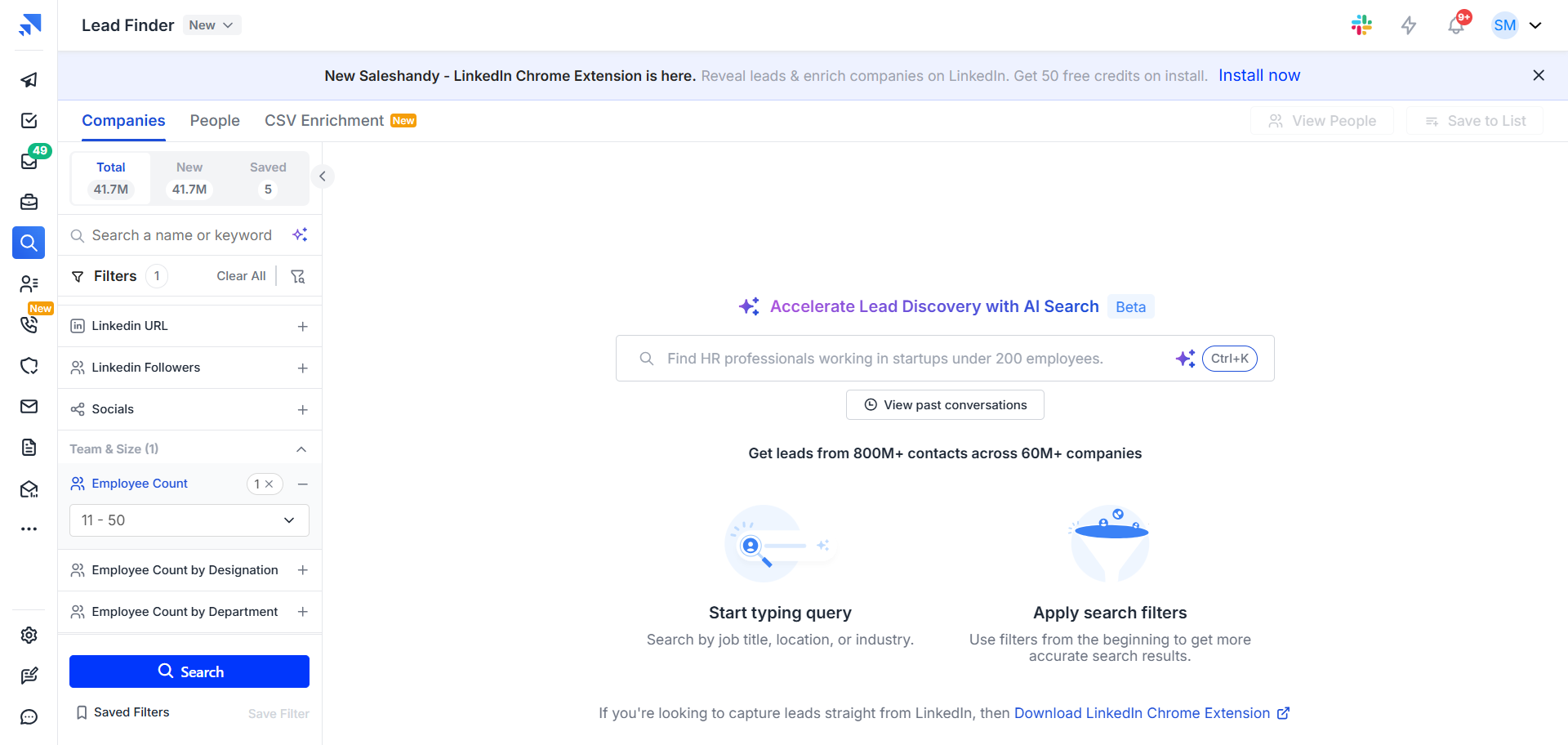
Task: Open the open-envelope icon in sidebar
Action: pyautogui.click(x=29, y=488)
